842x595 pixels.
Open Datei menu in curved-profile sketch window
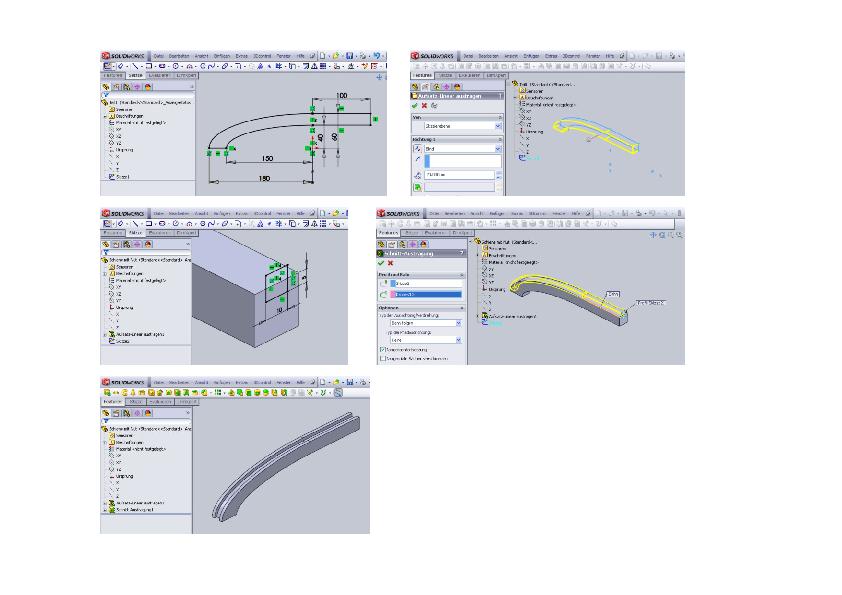point(158,56)
